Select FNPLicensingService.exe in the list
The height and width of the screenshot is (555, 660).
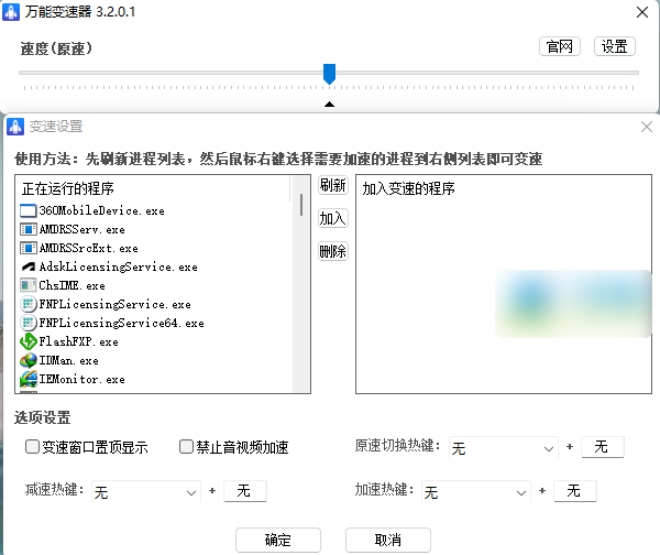[115, 304]
